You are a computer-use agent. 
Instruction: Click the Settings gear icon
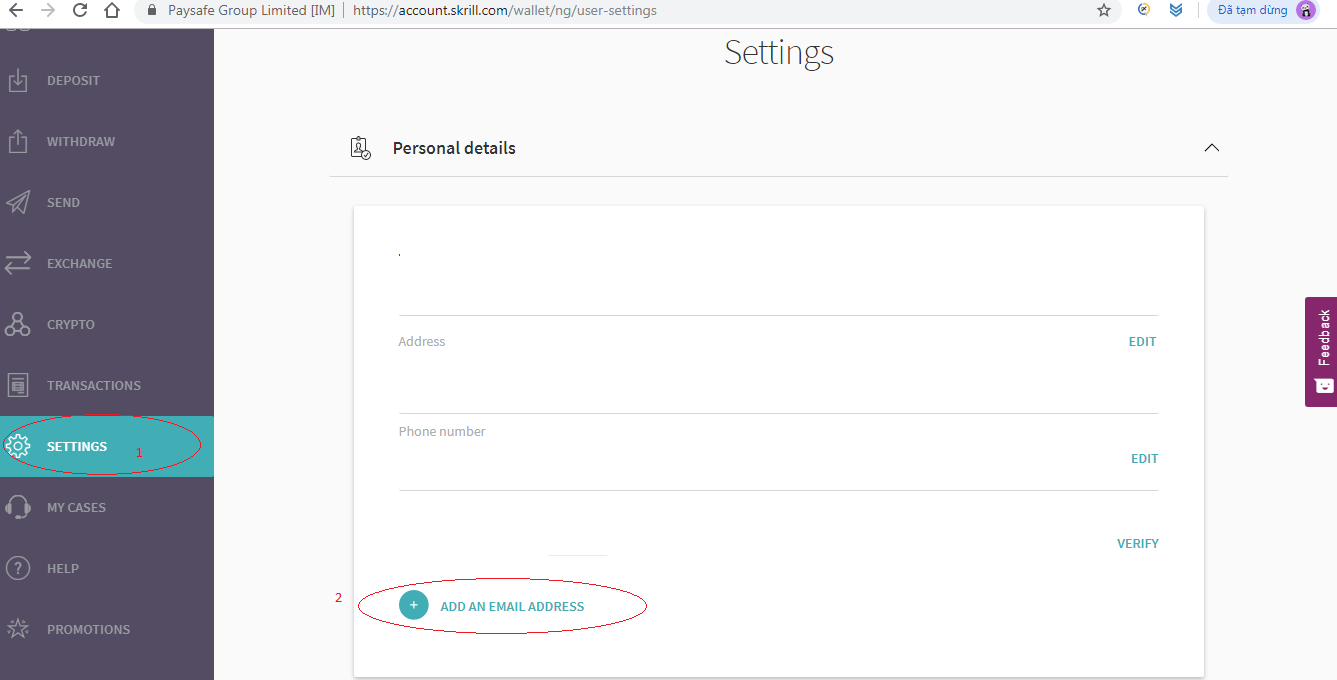(18, 446)
